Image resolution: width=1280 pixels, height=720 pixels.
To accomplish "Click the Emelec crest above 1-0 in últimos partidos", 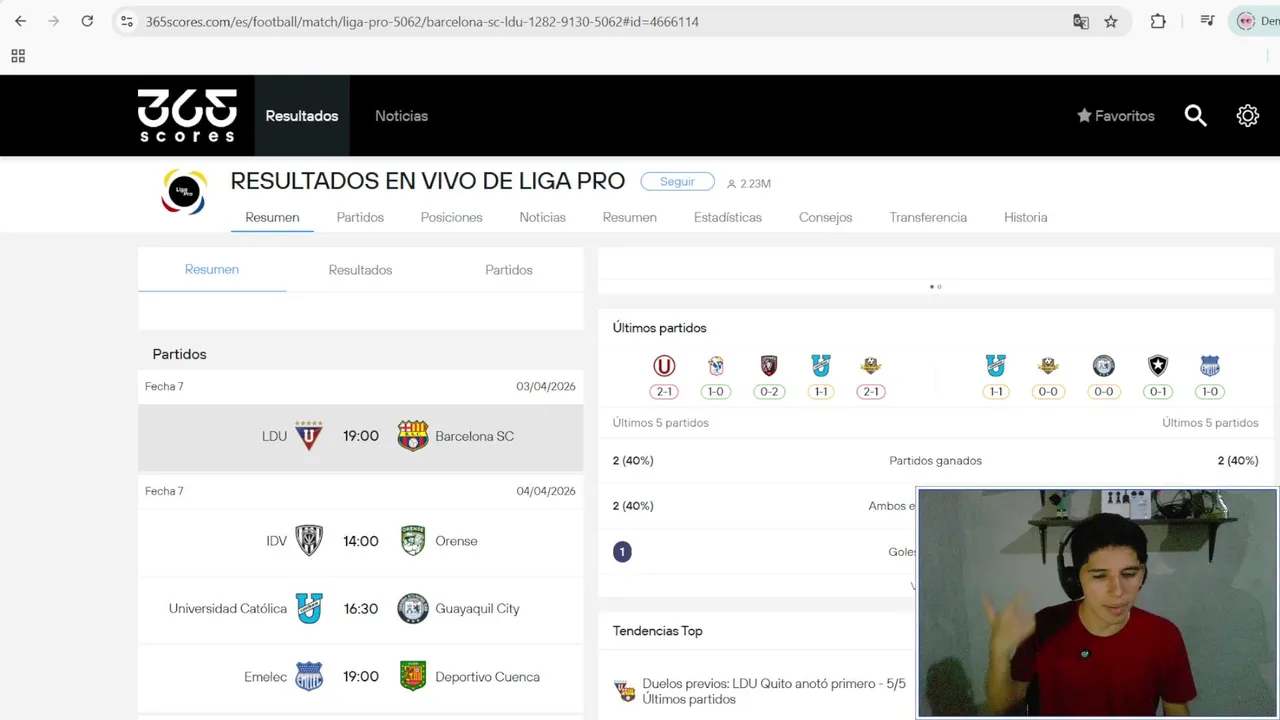I will [x=1210, y=366].
